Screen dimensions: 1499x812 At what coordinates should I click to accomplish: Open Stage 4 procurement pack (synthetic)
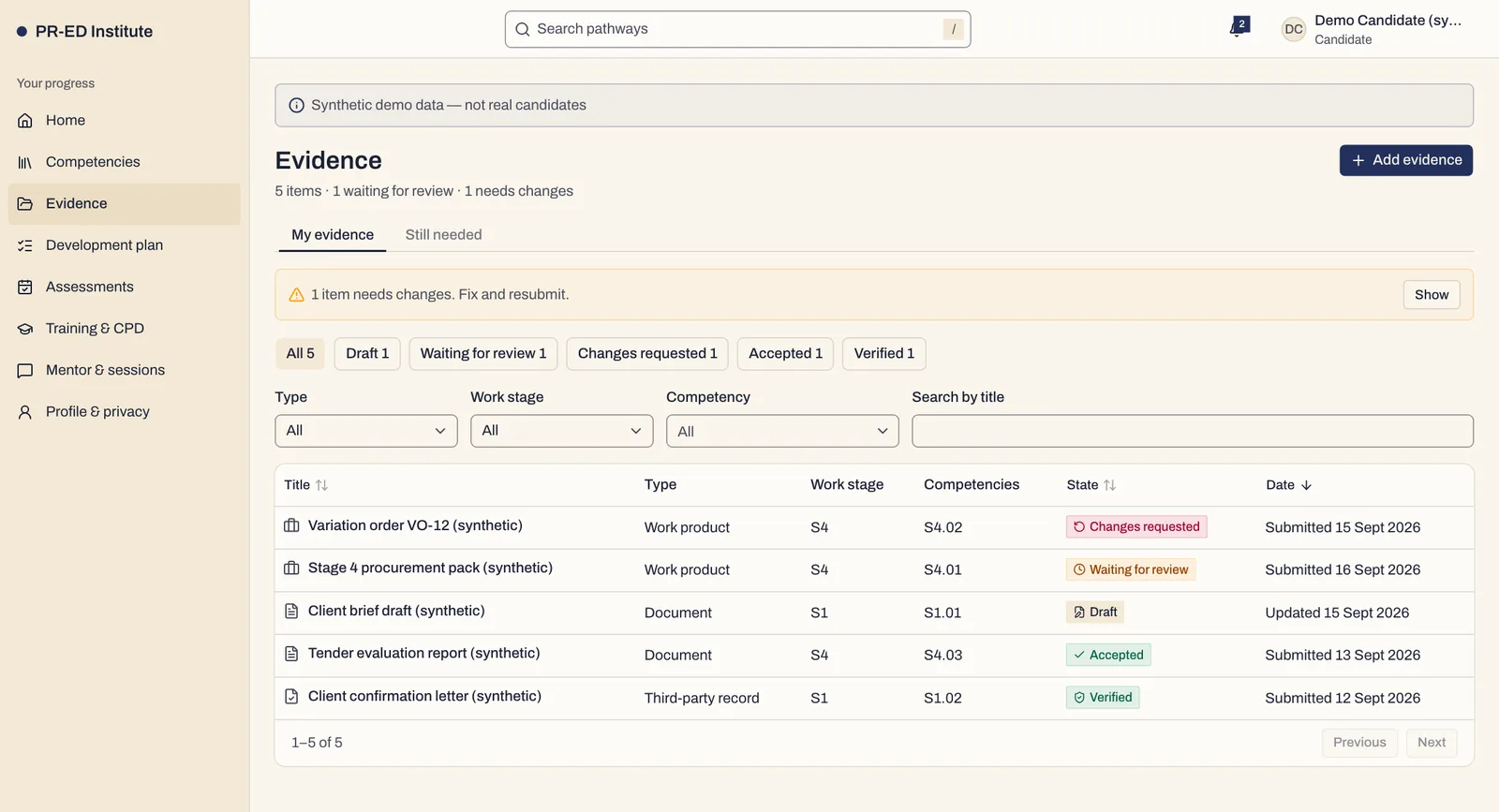coord(430,568)
